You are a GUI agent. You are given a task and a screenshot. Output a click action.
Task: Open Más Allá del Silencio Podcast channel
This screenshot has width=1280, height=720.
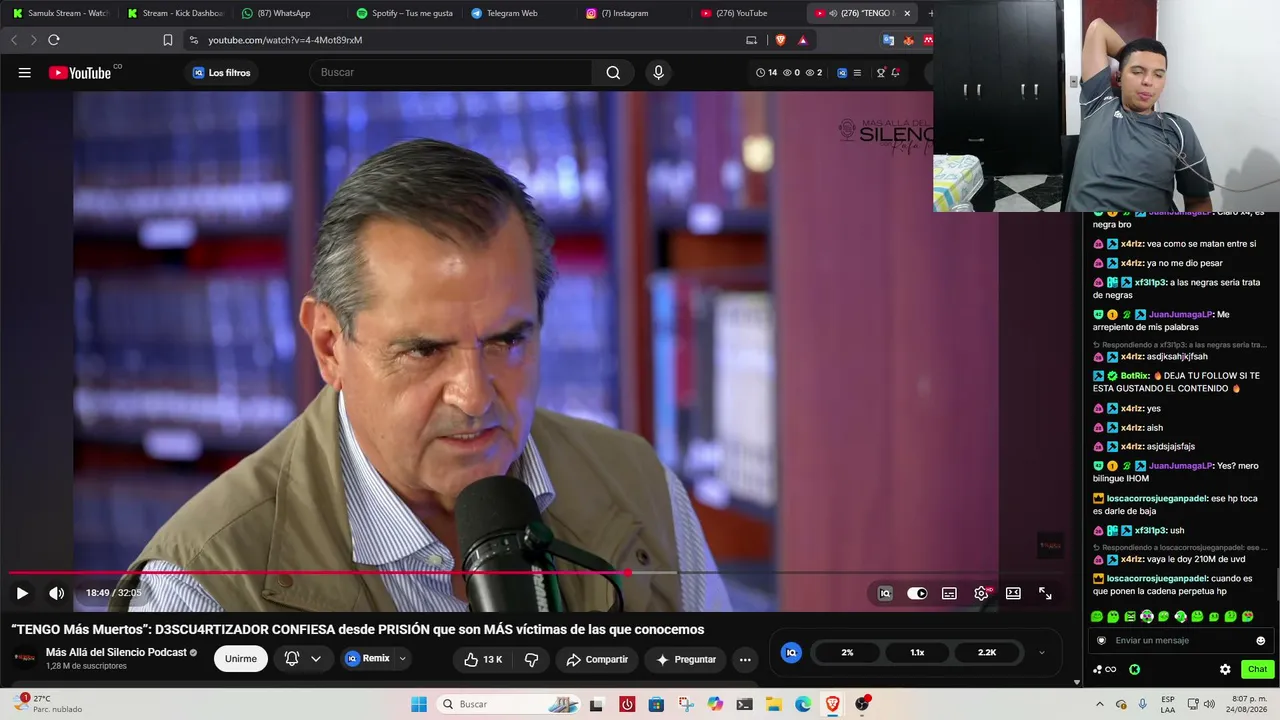click(116, 652)
